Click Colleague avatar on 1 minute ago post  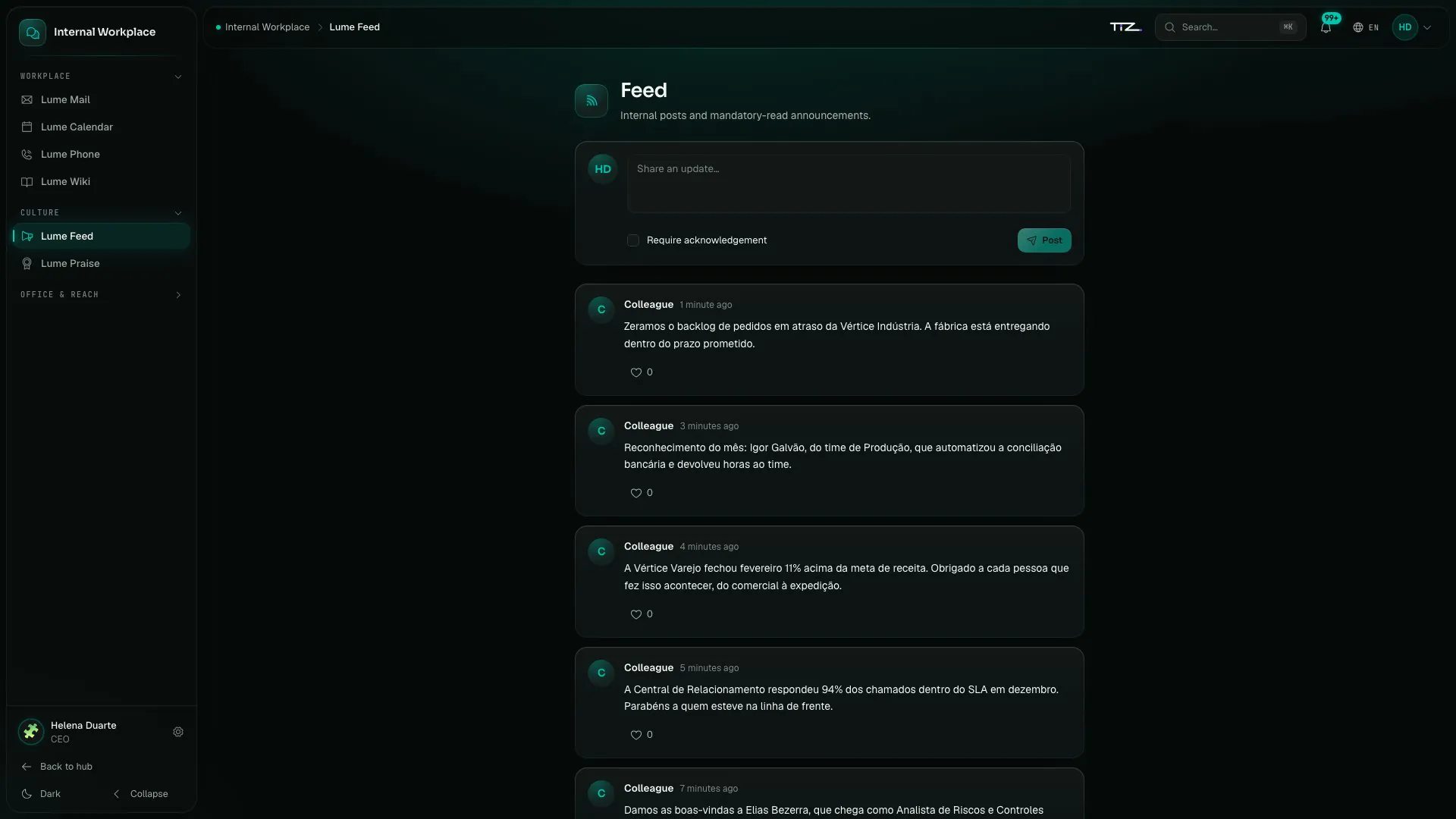(601, 309)
